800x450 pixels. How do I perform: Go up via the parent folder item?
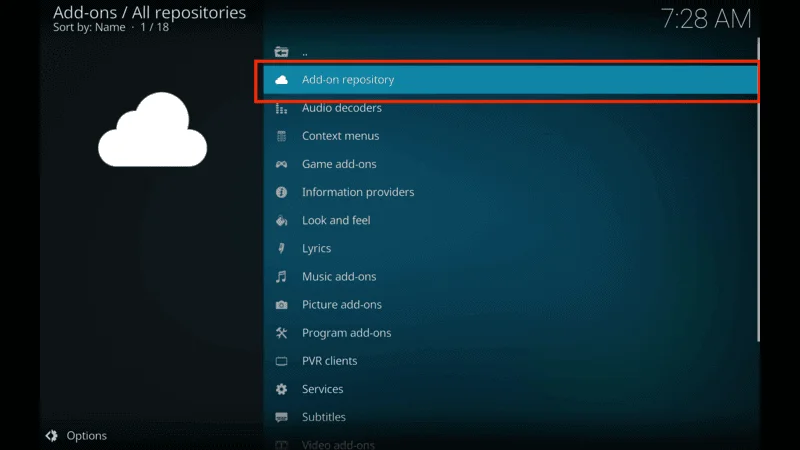pos(304,52)
